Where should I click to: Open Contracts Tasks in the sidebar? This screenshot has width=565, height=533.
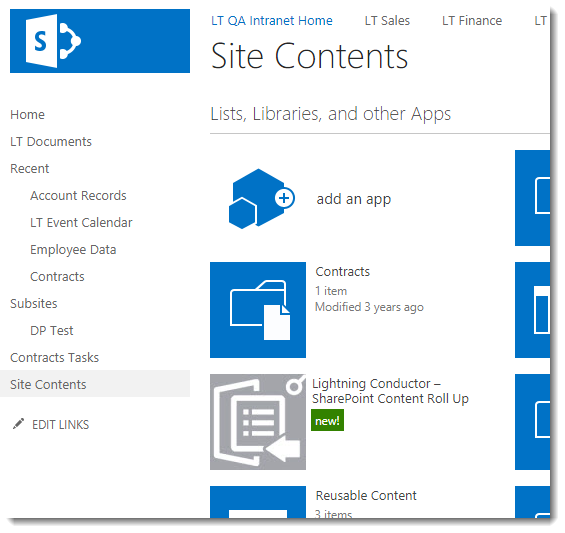[x=54, y=357]
